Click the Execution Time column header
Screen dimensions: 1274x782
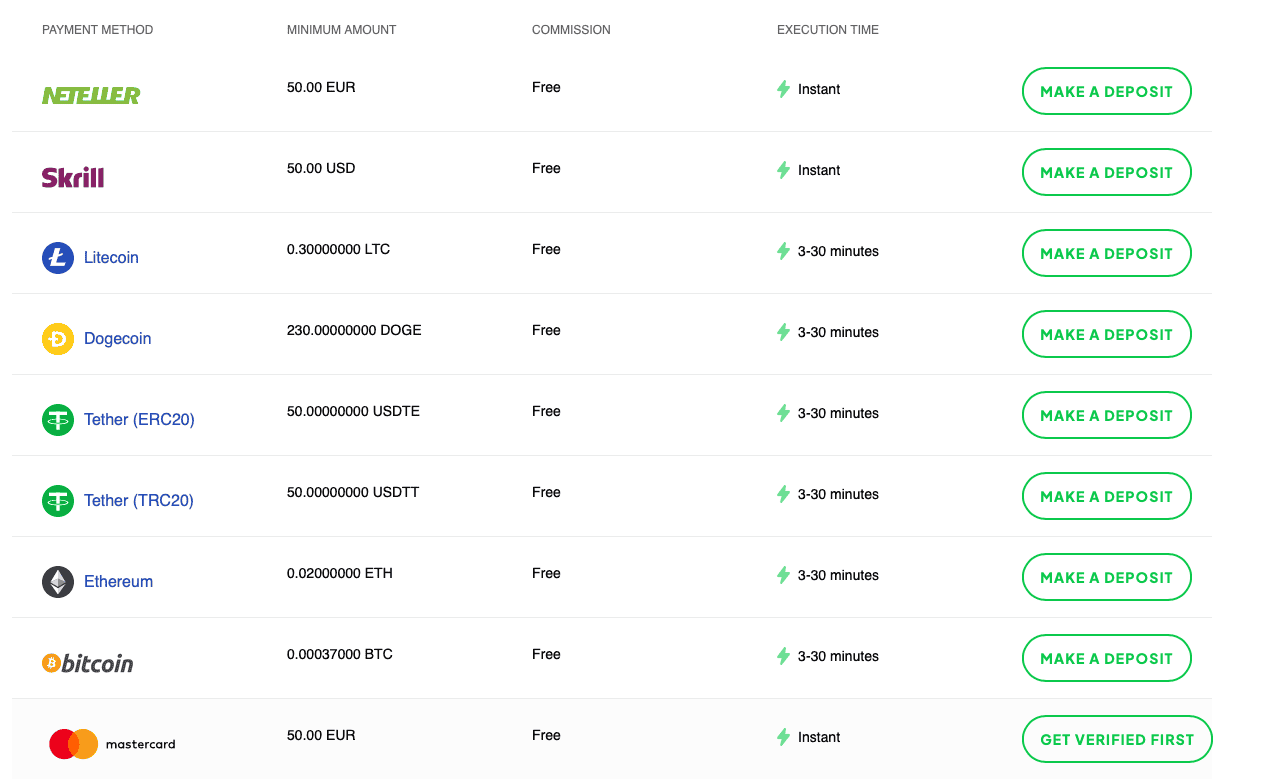[x=828, y=30]
